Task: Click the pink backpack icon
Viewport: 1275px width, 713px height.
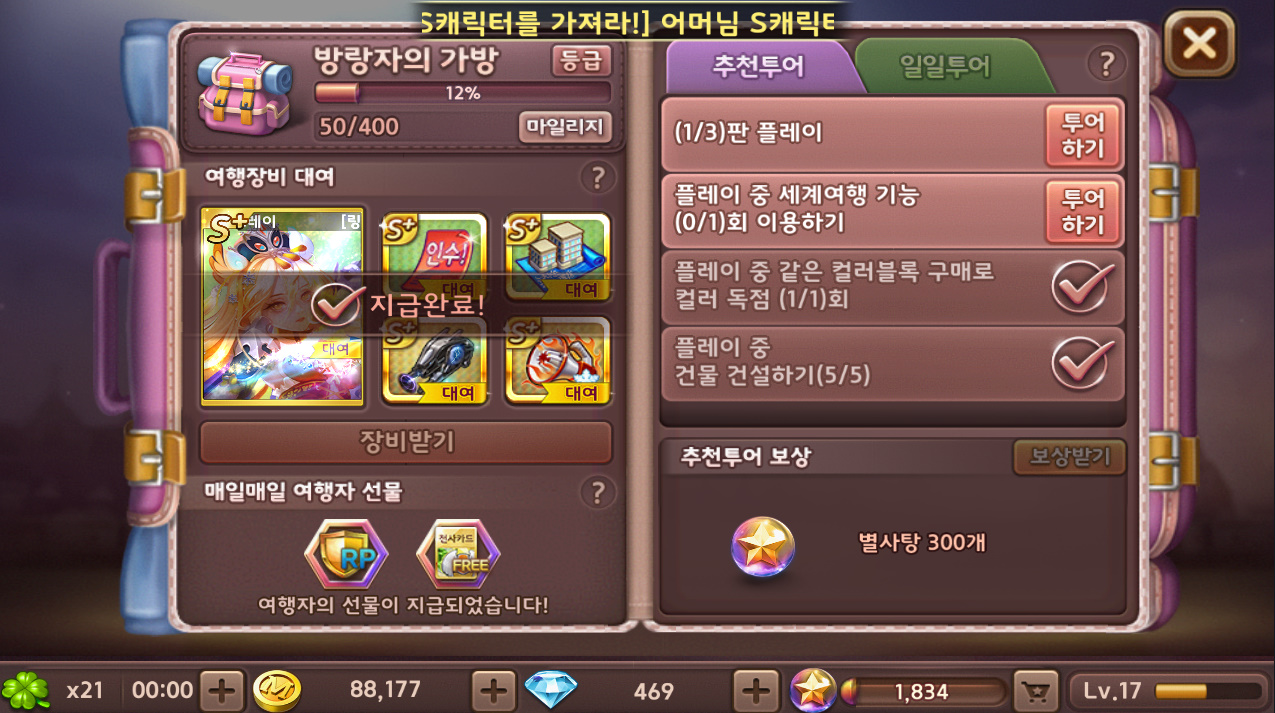Action: click(x=243, y=91)
